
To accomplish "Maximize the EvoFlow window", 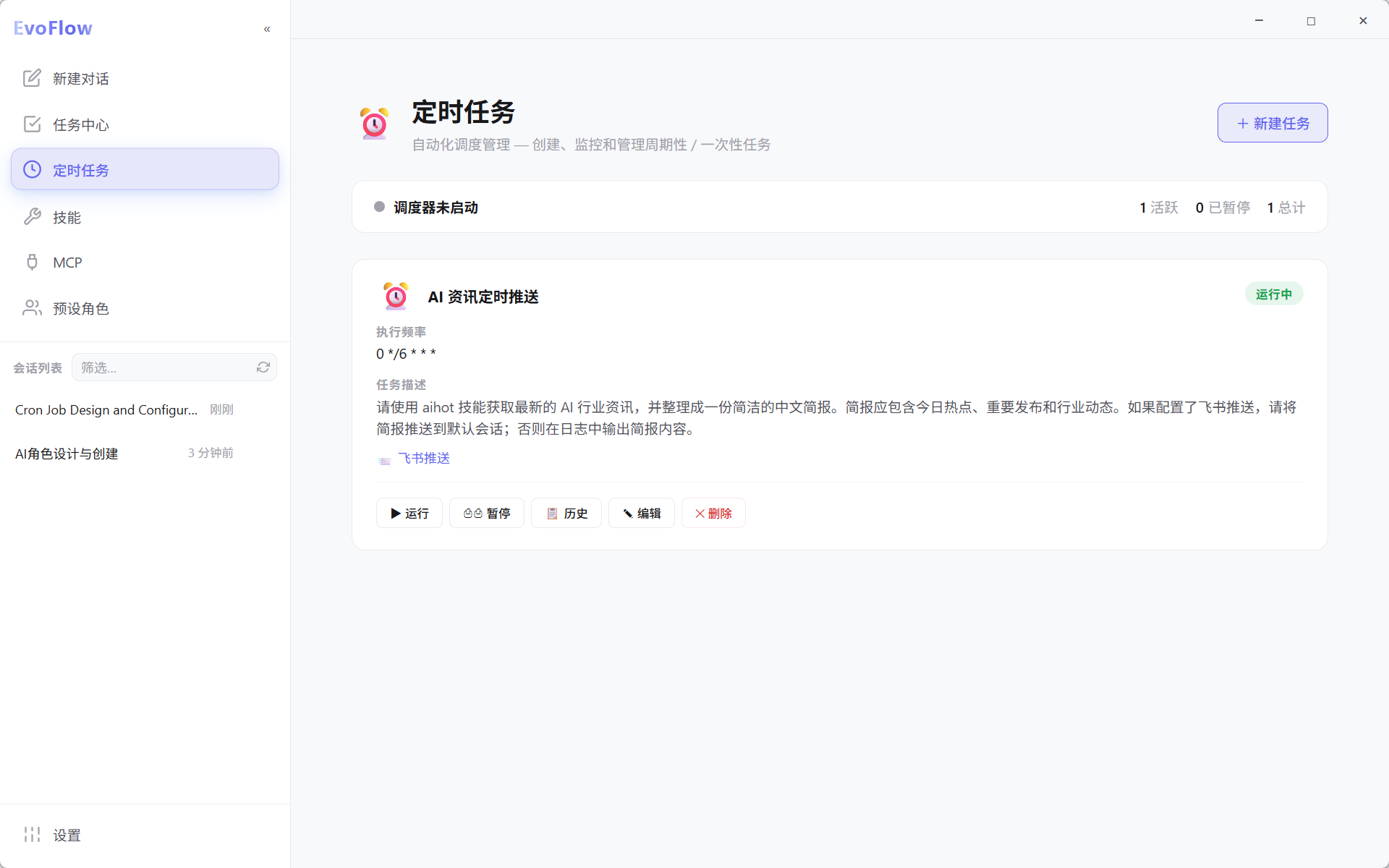I will [1311, 20].
